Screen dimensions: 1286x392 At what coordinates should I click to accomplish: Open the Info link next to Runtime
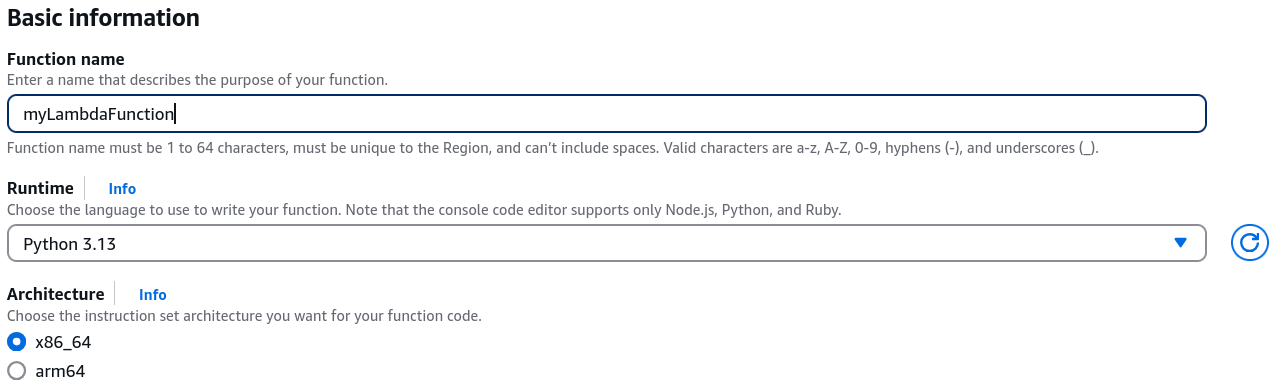(122, 188)
